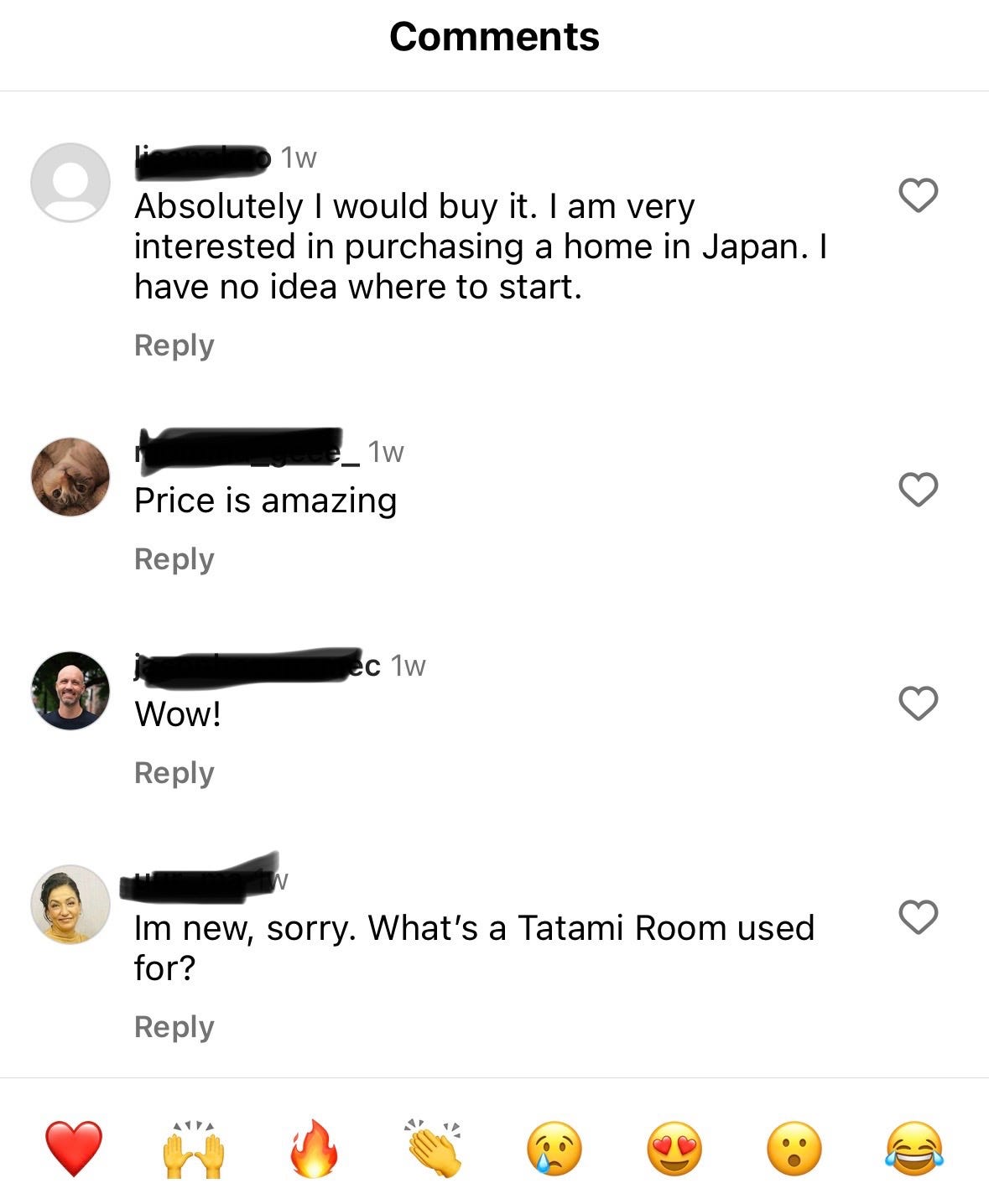Send the clapping hands emoji reaction
989x1204 pixels.
[x=435, y=1149]
